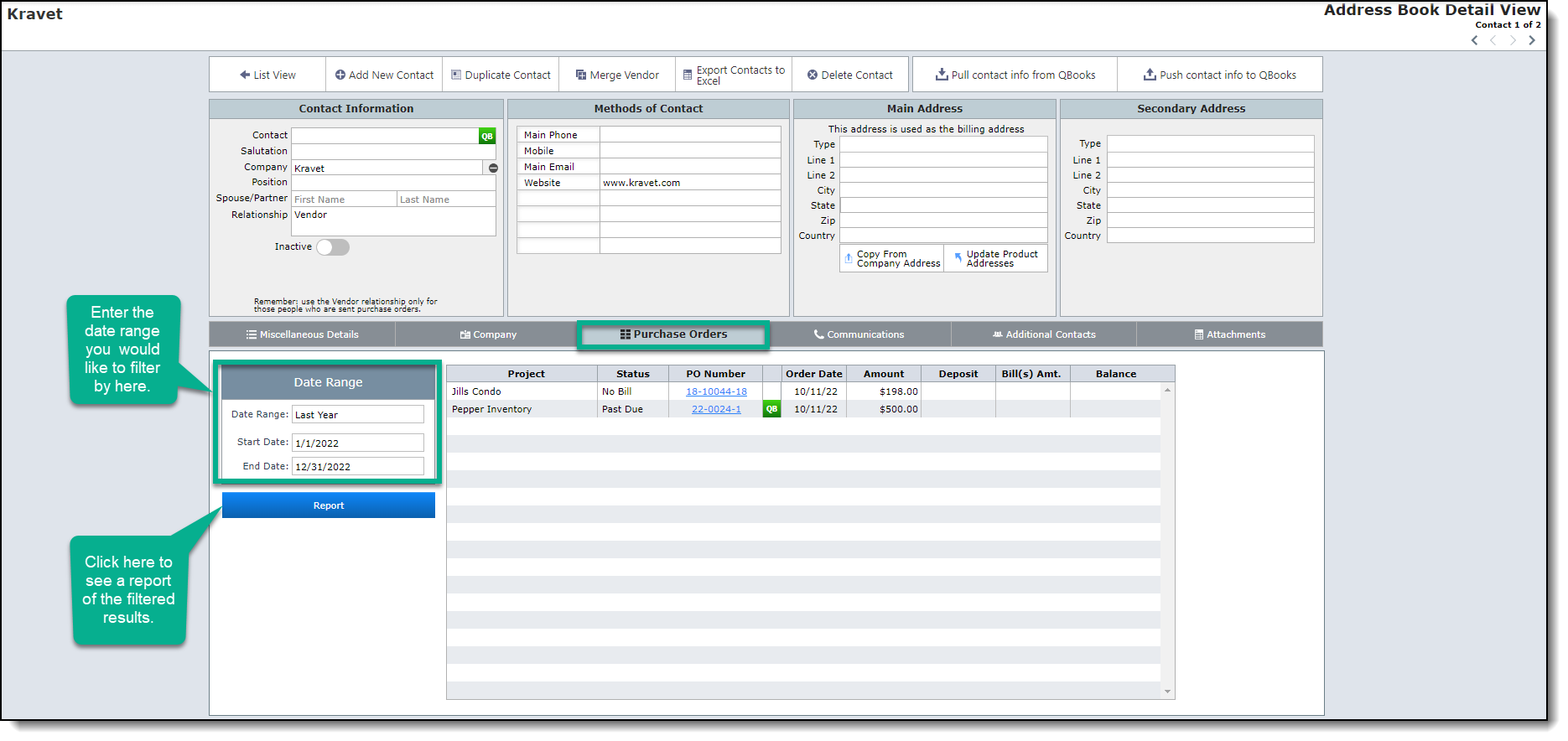Open PO number 18-10044-18 link
The image size is (1568, 741).
716,391
